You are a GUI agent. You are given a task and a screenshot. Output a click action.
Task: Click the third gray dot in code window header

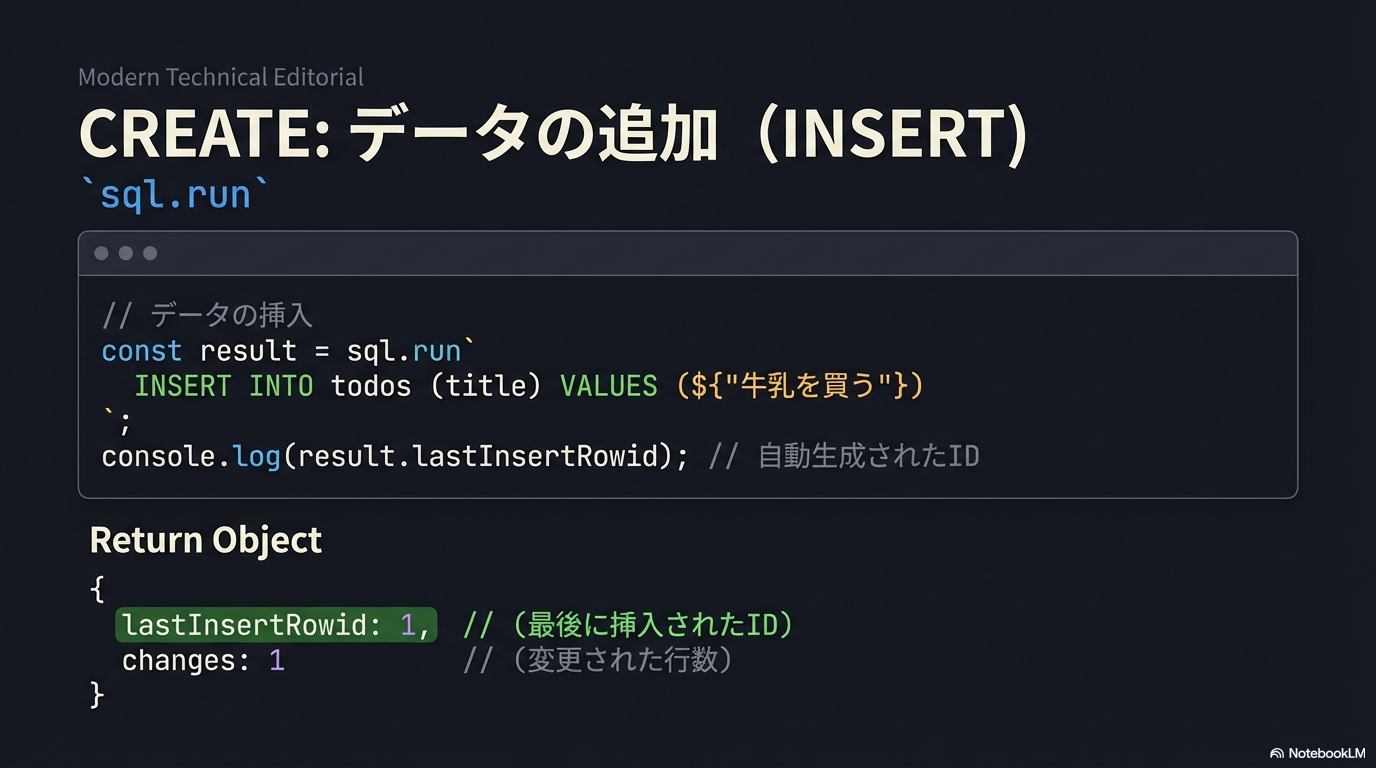(x=150, y=253)
